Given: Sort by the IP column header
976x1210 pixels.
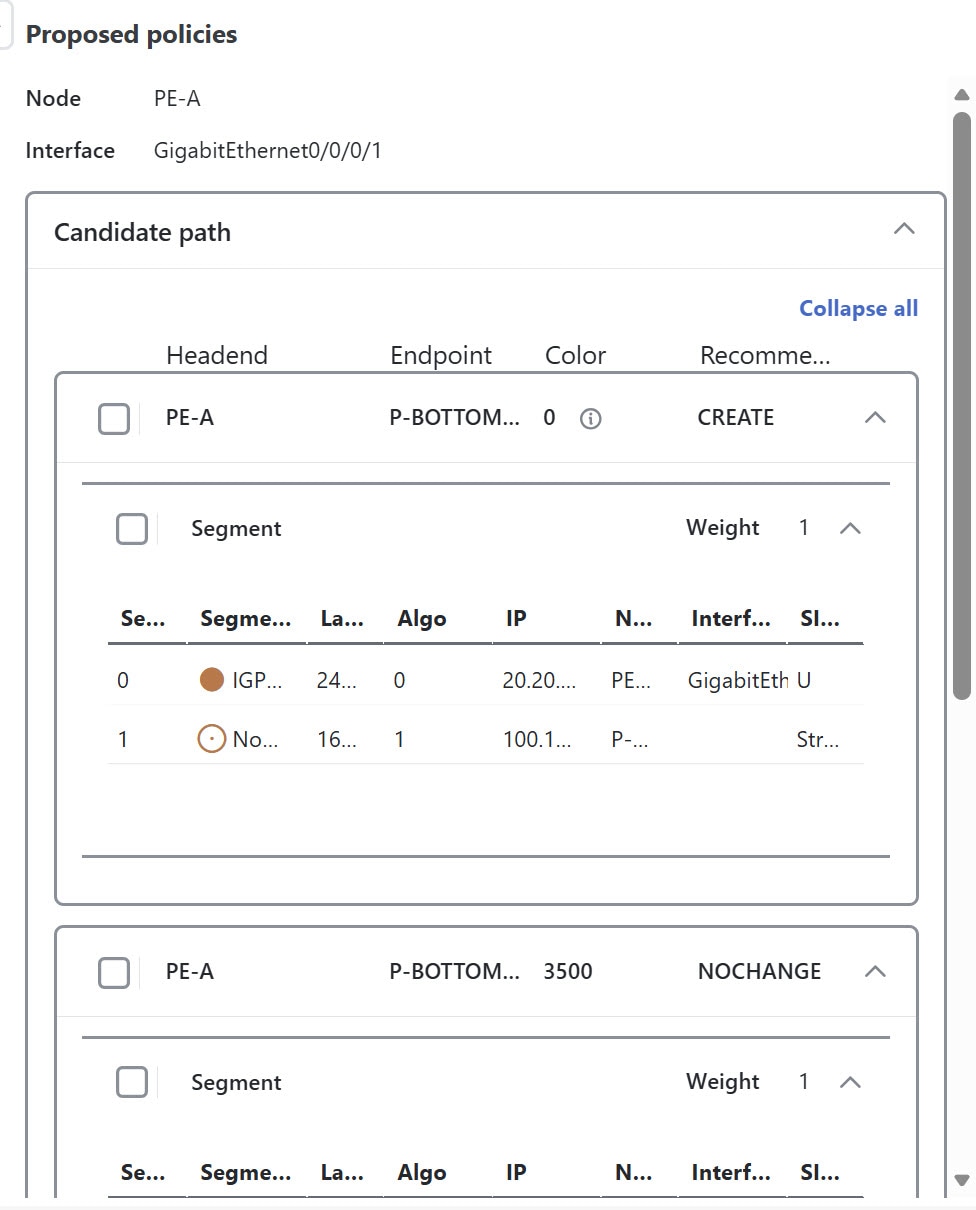Looking at the screenshot, I should (x=515, y=618).
